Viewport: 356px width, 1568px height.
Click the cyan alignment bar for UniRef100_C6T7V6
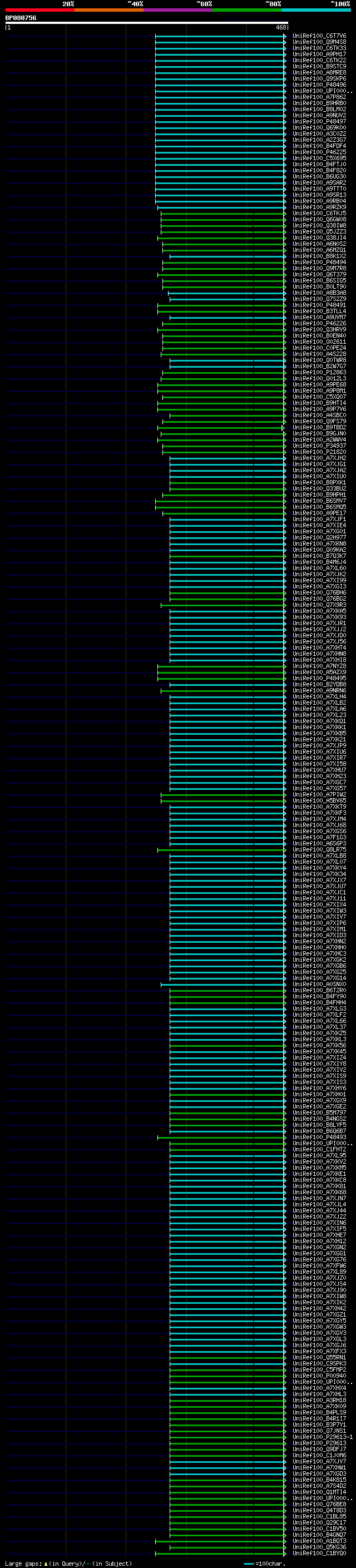tap(220, 36)
